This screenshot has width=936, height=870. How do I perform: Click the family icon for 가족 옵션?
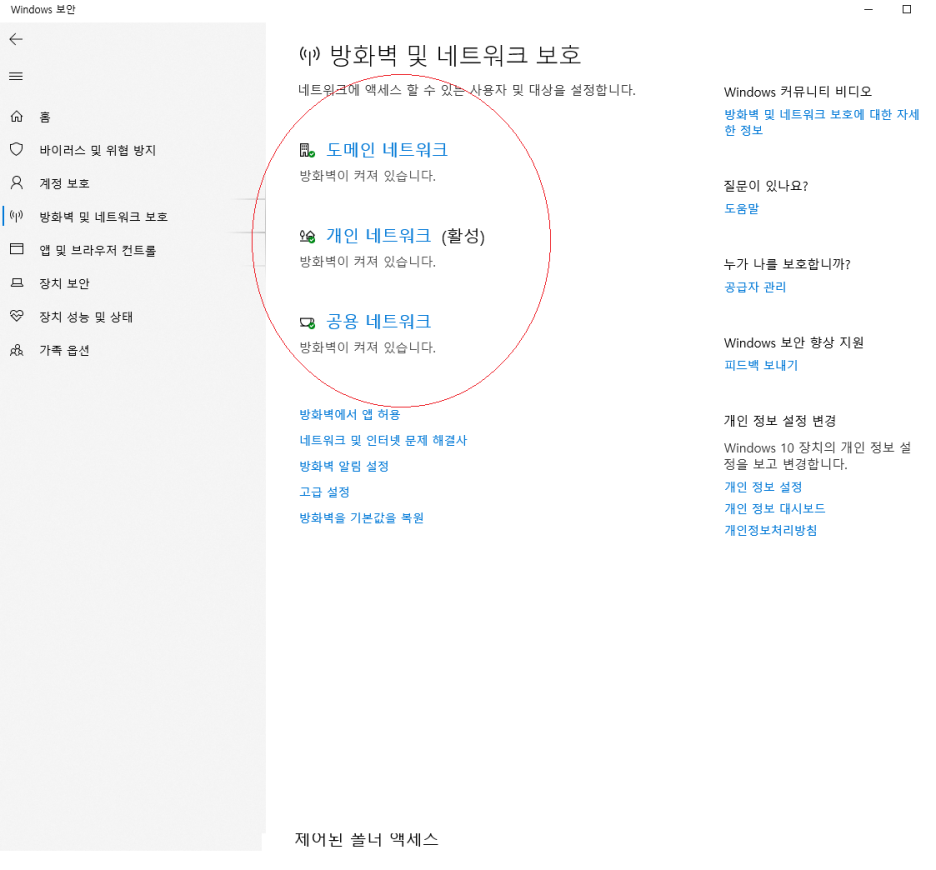coord(17,350)
